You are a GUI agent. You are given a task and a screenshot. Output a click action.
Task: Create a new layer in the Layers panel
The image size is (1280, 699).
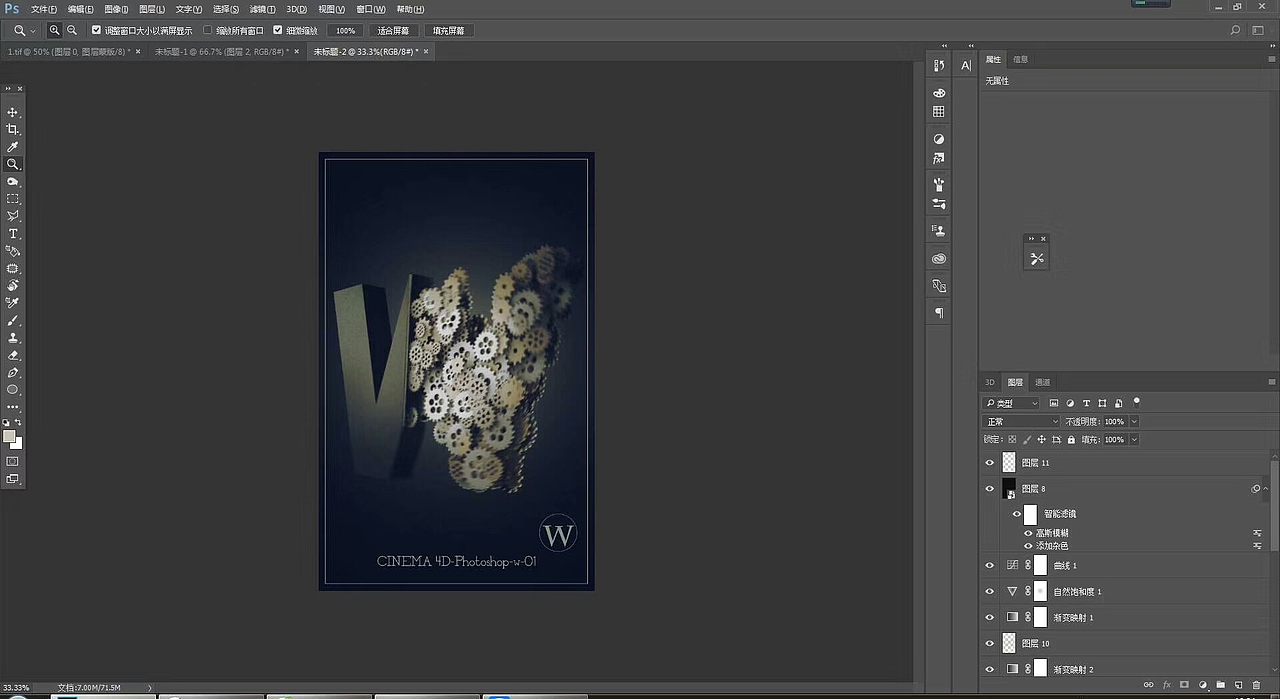point(1238,685)
